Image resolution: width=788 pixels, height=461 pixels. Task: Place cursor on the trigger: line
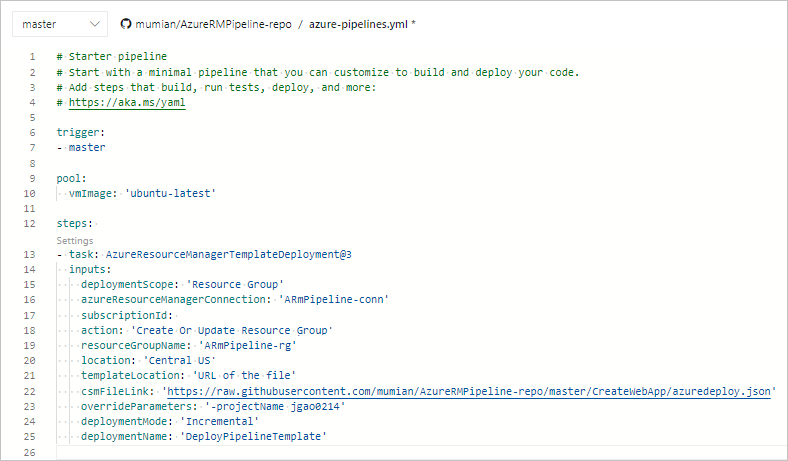(x=81, y=131)
